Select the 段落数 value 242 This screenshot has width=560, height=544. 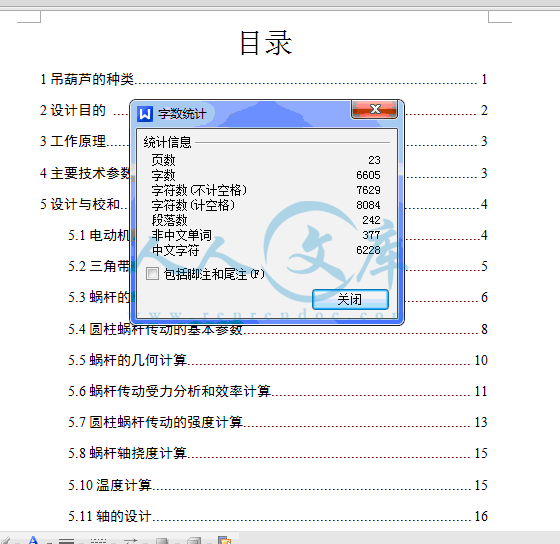(x=371, y=220)
